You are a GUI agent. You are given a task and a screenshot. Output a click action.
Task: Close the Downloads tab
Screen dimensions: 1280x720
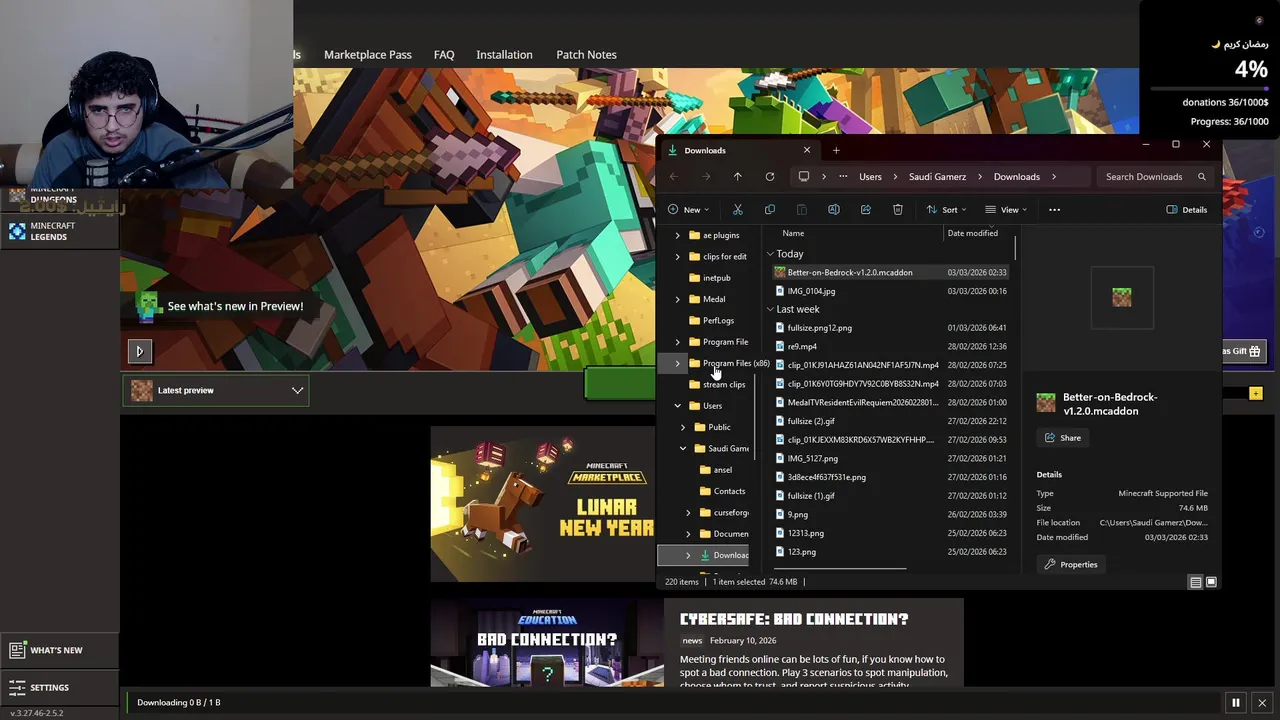point(807,150)
